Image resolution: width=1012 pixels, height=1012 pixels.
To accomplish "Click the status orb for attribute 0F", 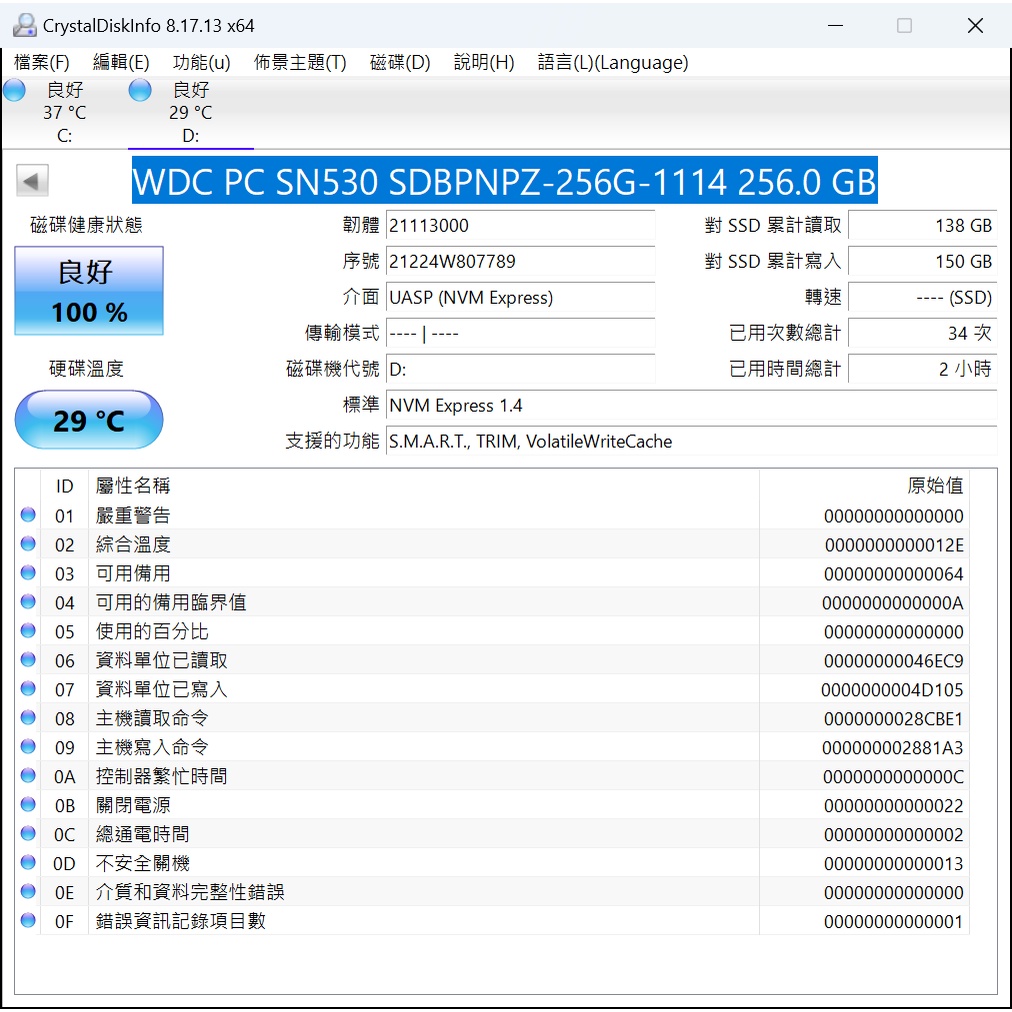I will click(x=28, y=921).
